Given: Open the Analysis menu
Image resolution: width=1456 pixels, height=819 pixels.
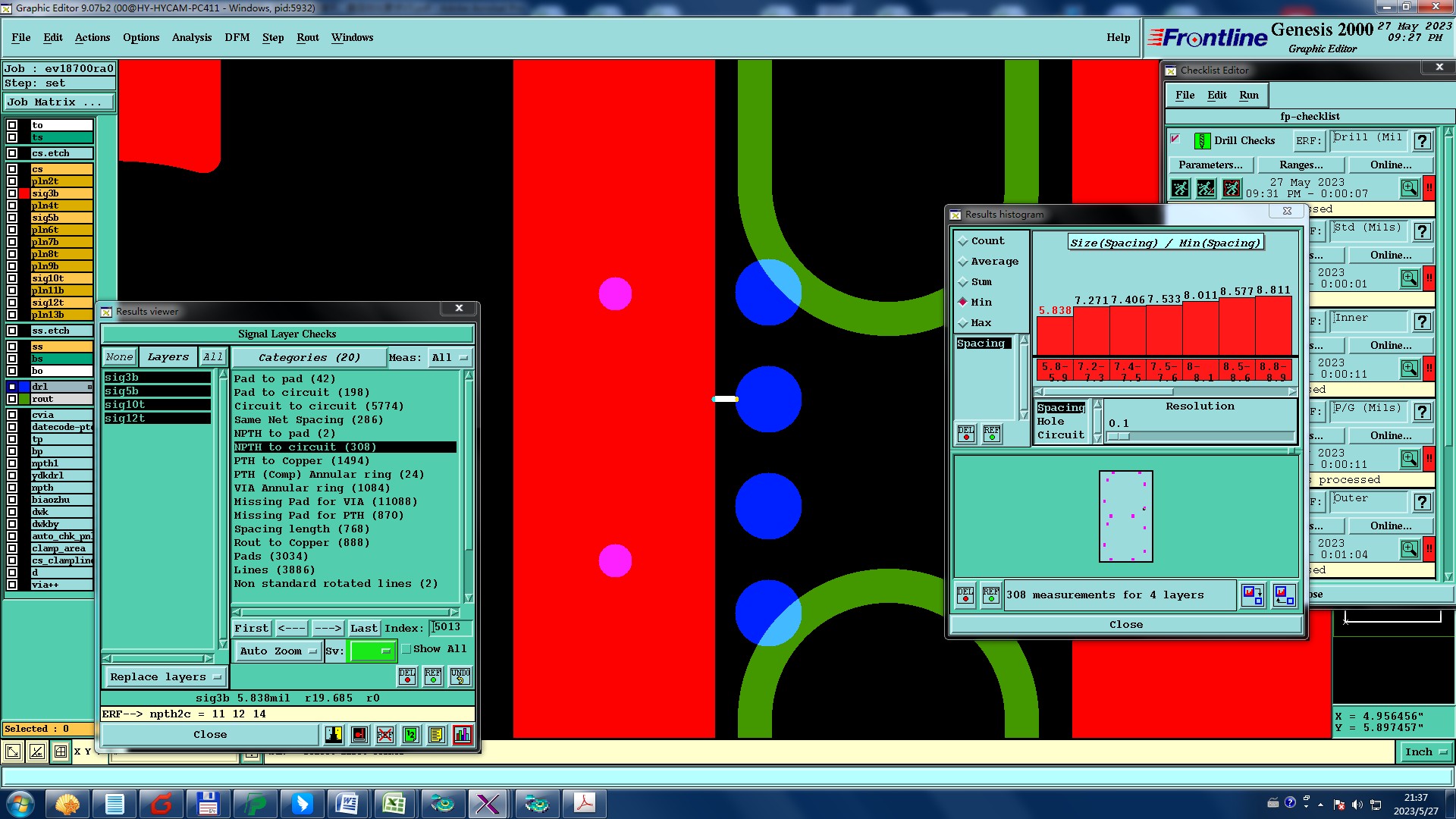Looking at the screenshot, I should 191,38.
